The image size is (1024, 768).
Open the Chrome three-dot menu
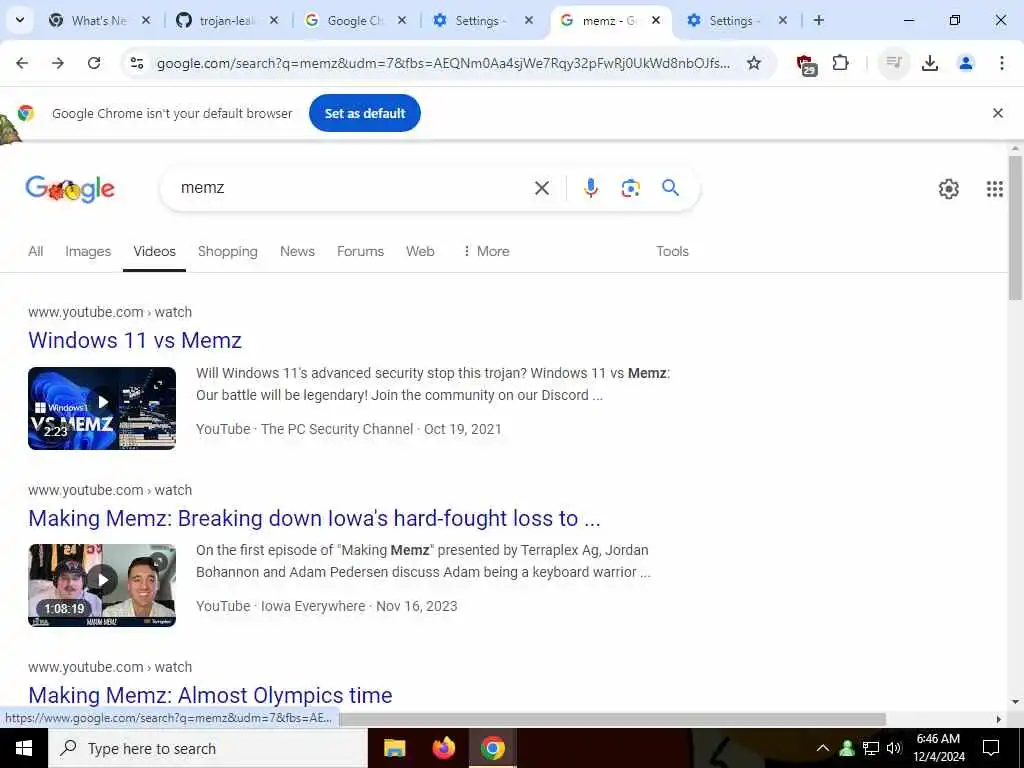tap(1001, 63)
